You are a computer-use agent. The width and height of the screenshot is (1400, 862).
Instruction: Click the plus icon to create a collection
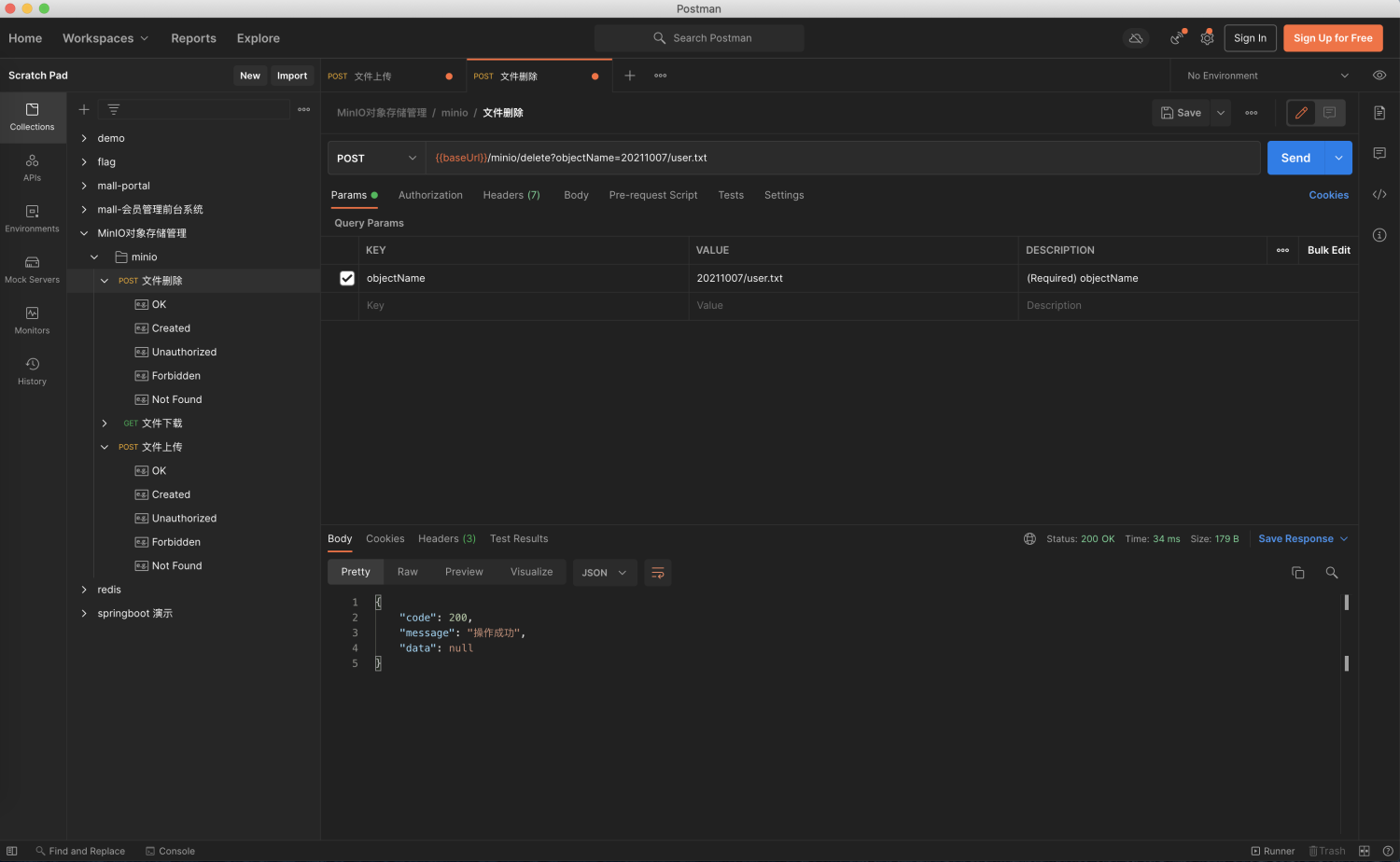coord(84,109)
